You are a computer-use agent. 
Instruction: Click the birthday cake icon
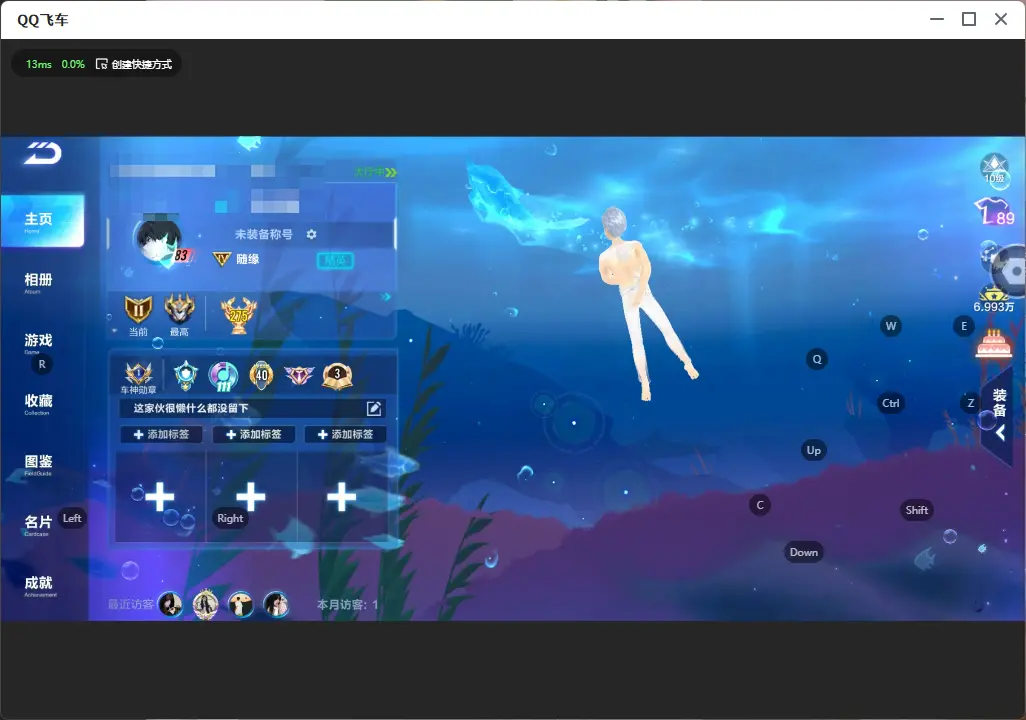tap(993, 344)
